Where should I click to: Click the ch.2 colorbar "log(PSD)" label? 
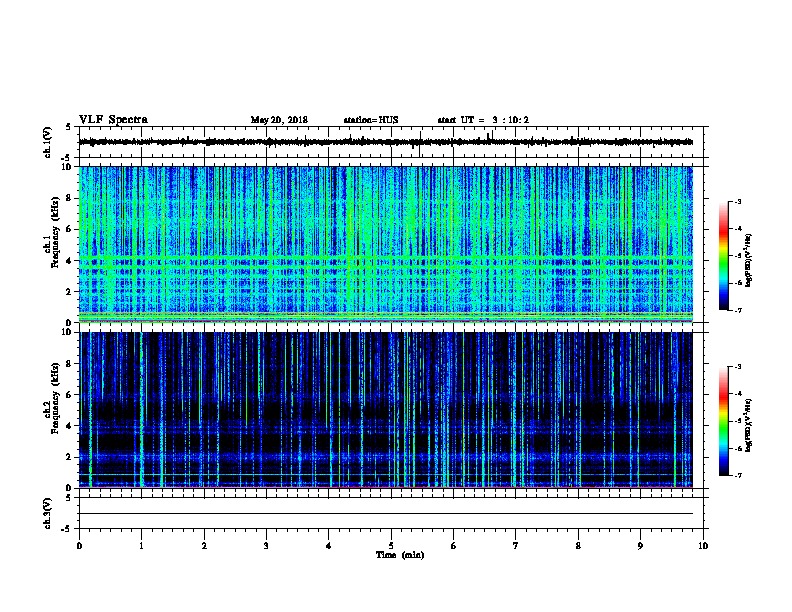pos(749,425)
